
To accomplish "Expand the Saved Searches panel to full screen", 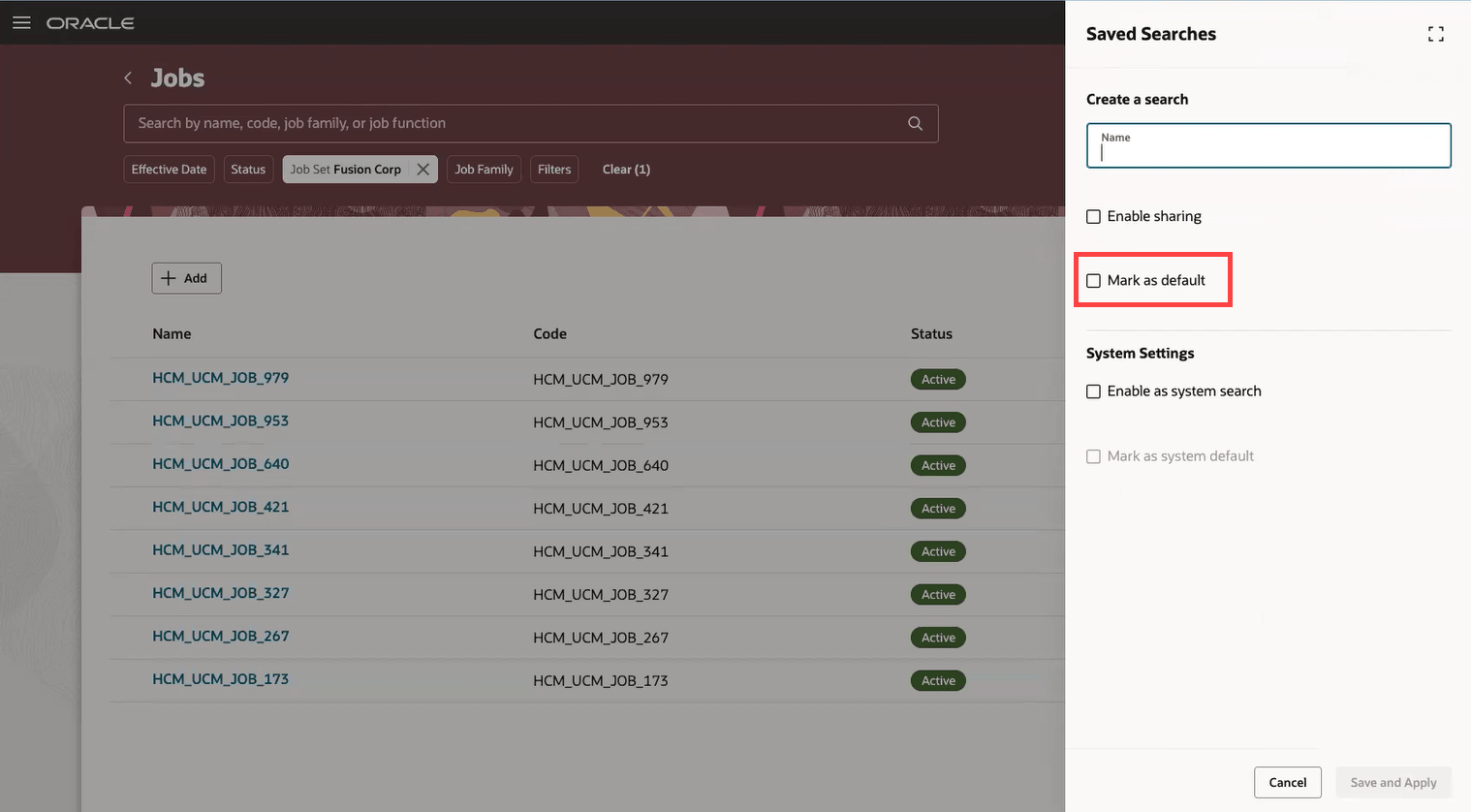I will coord(1435,33).
